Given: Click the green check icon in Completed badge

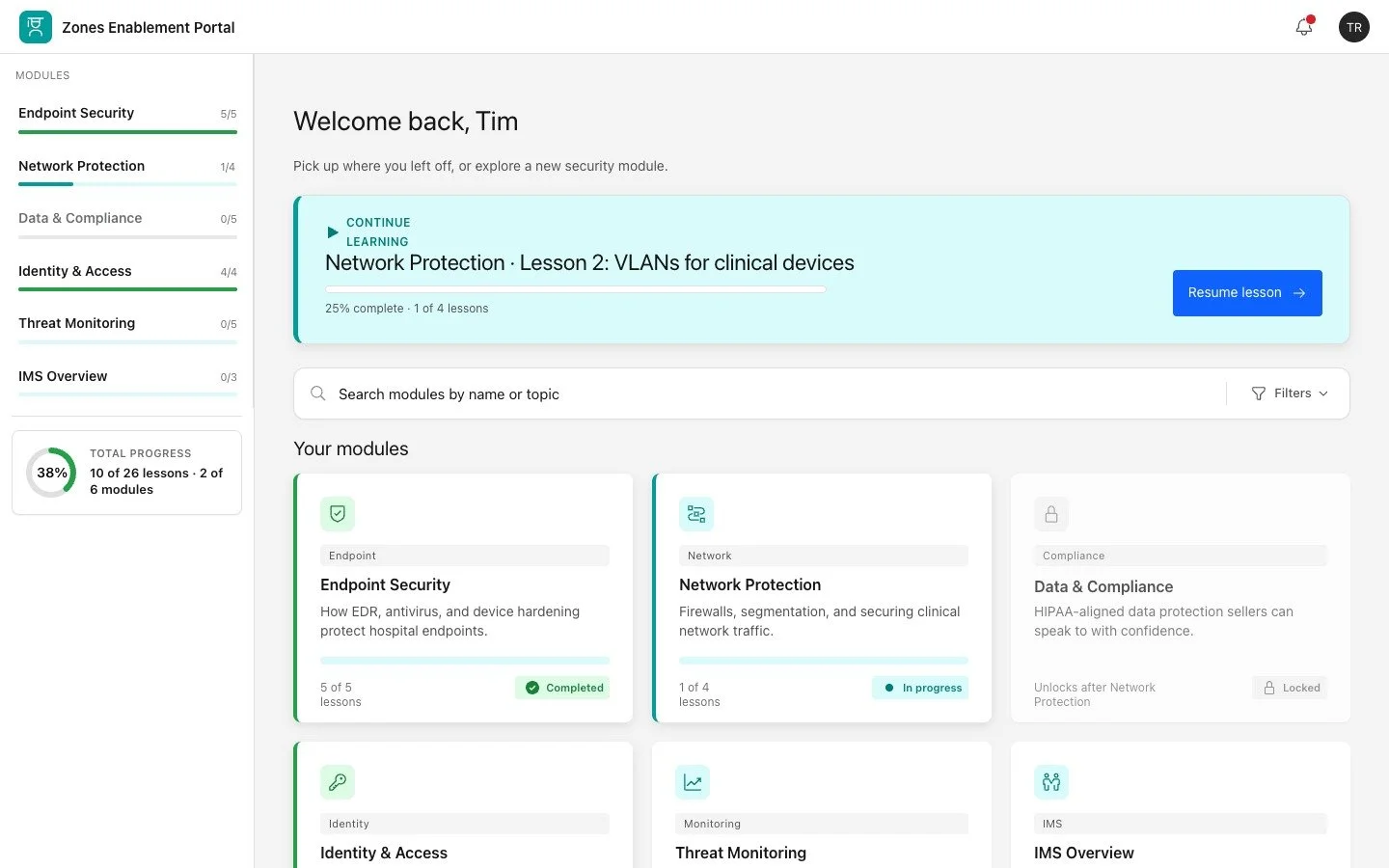Looking at the screenshot, I should [532, 688].
